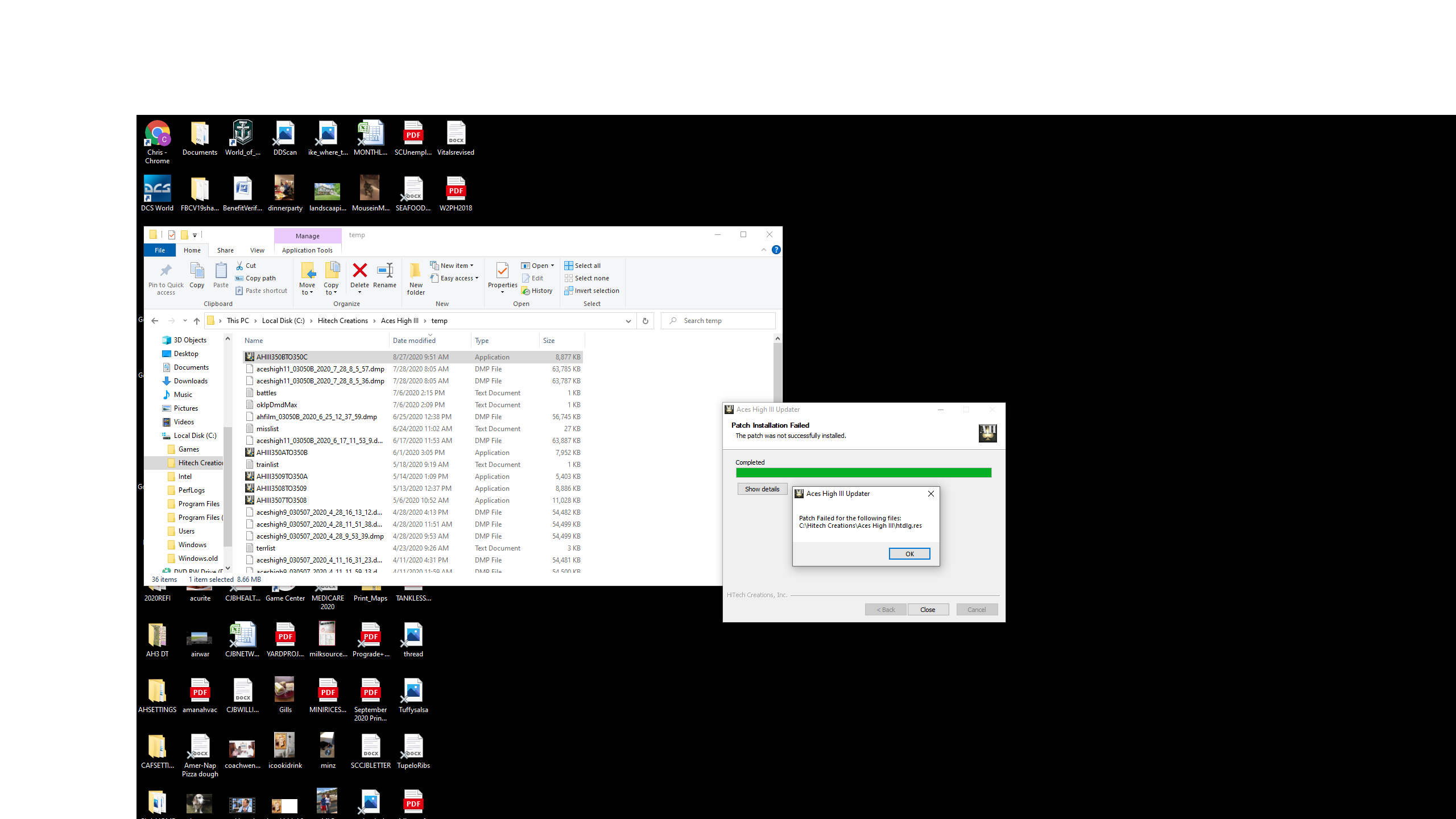Click Close button in Aces High Updater

pyautogui.click(x=928, y=610)
